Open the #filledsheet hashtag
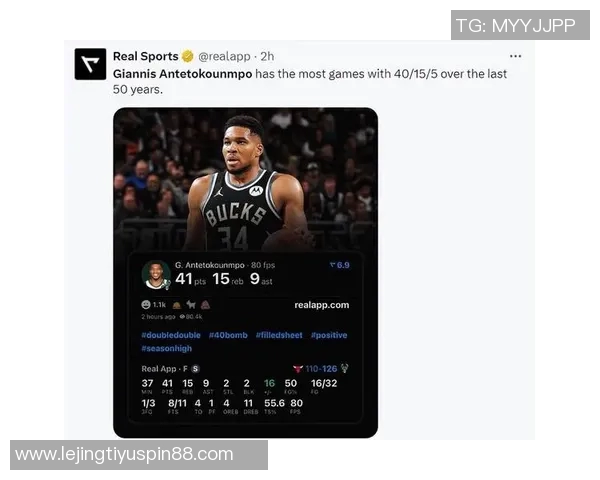The height and width of the screenshot is (480, 600). 279,335
